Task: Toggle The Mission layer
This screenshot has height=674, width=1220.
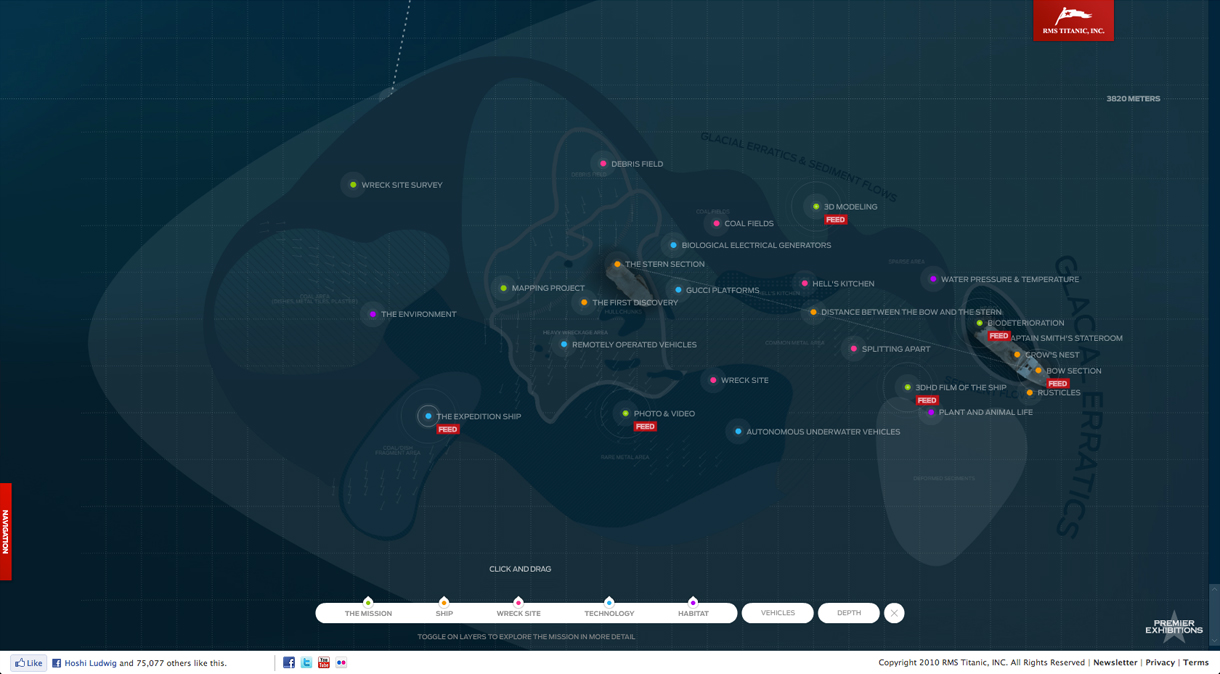Action: coord(368,613)
